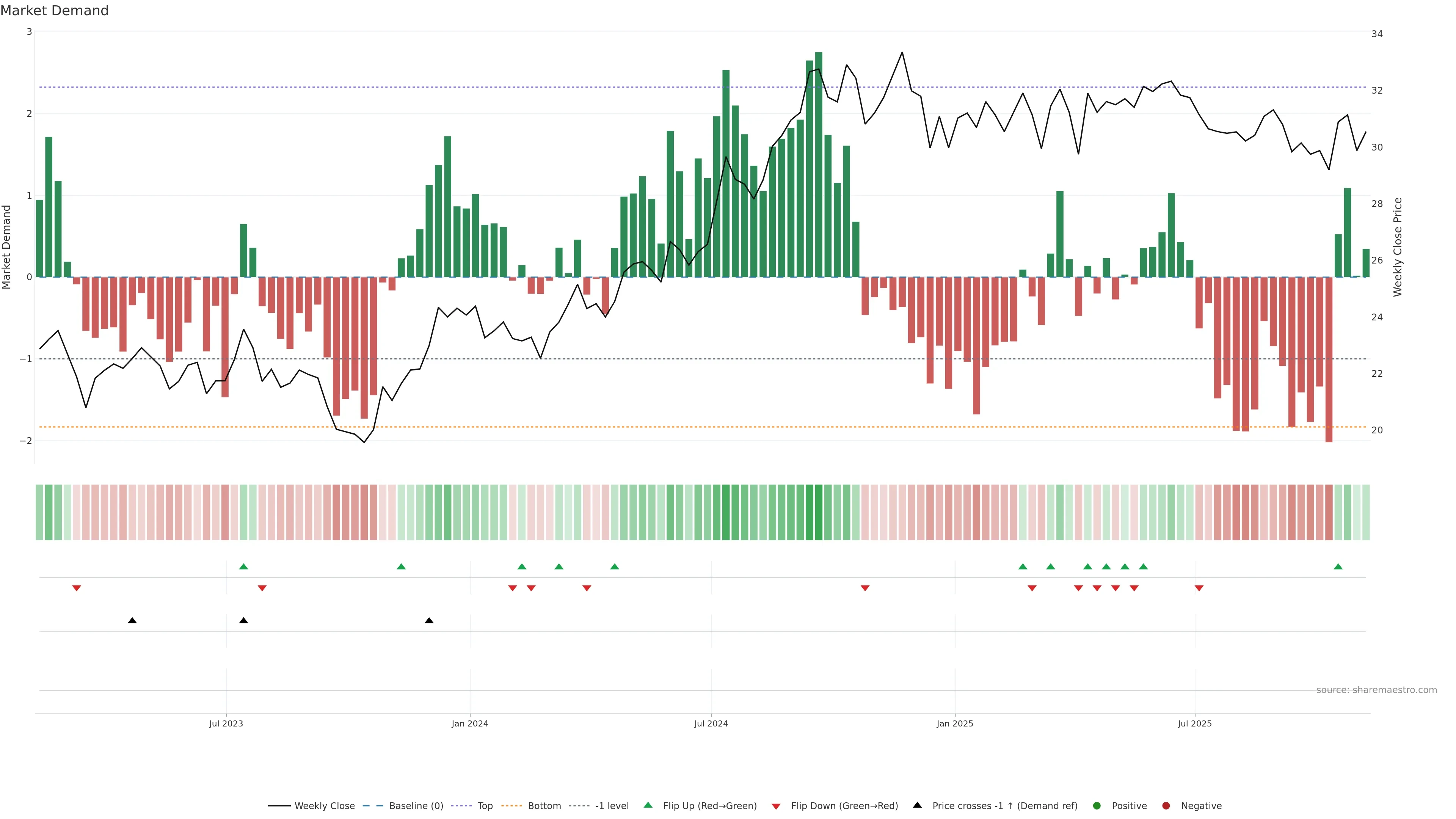Click the Market Demand chart title

[x=54, y=10]
